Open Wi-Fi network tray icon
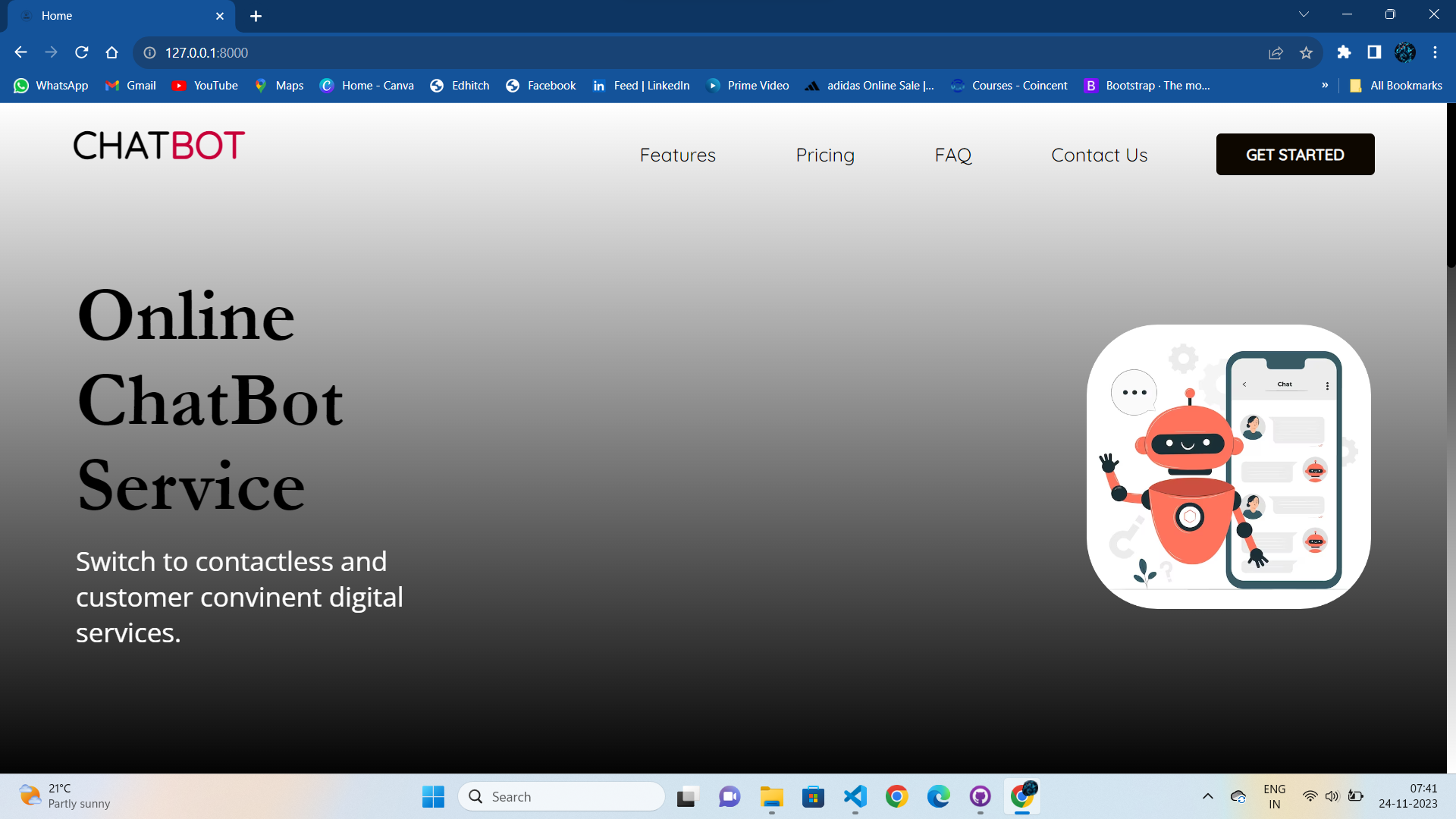Viewport: 1456px width, 819px height. [x=1310, y=797]
